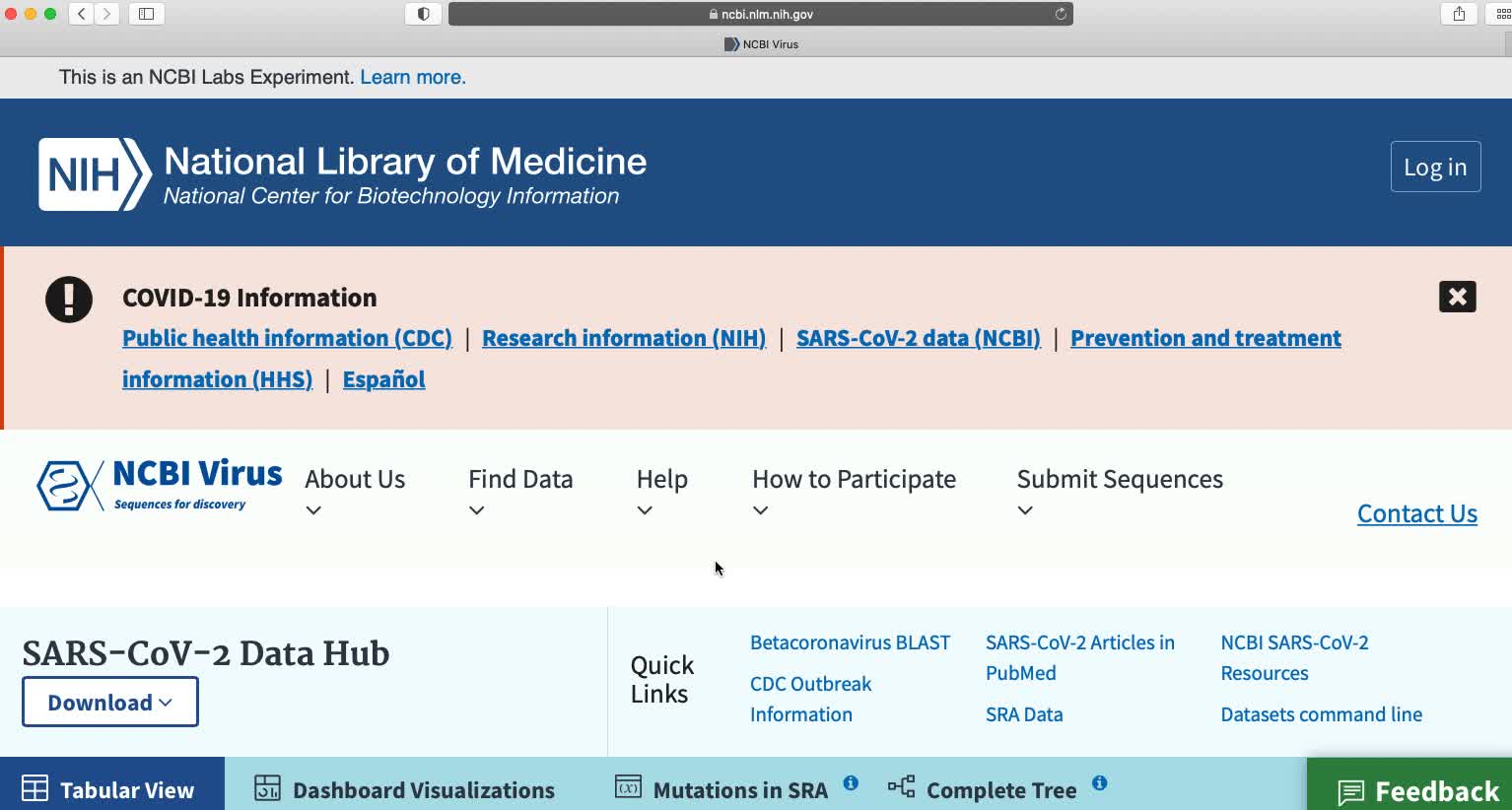This screenshot has width=1512, height=810.
Task: Open Public health information (CDC) link
Action: coord(287,338)
